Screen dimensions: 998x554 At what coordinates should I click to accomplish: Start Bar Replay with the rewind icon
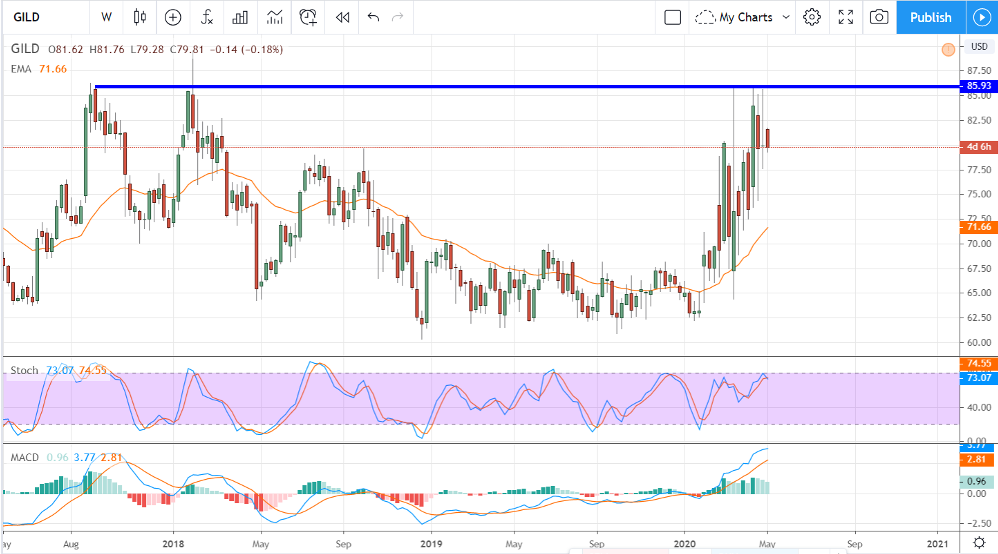(x=342, y=17)
